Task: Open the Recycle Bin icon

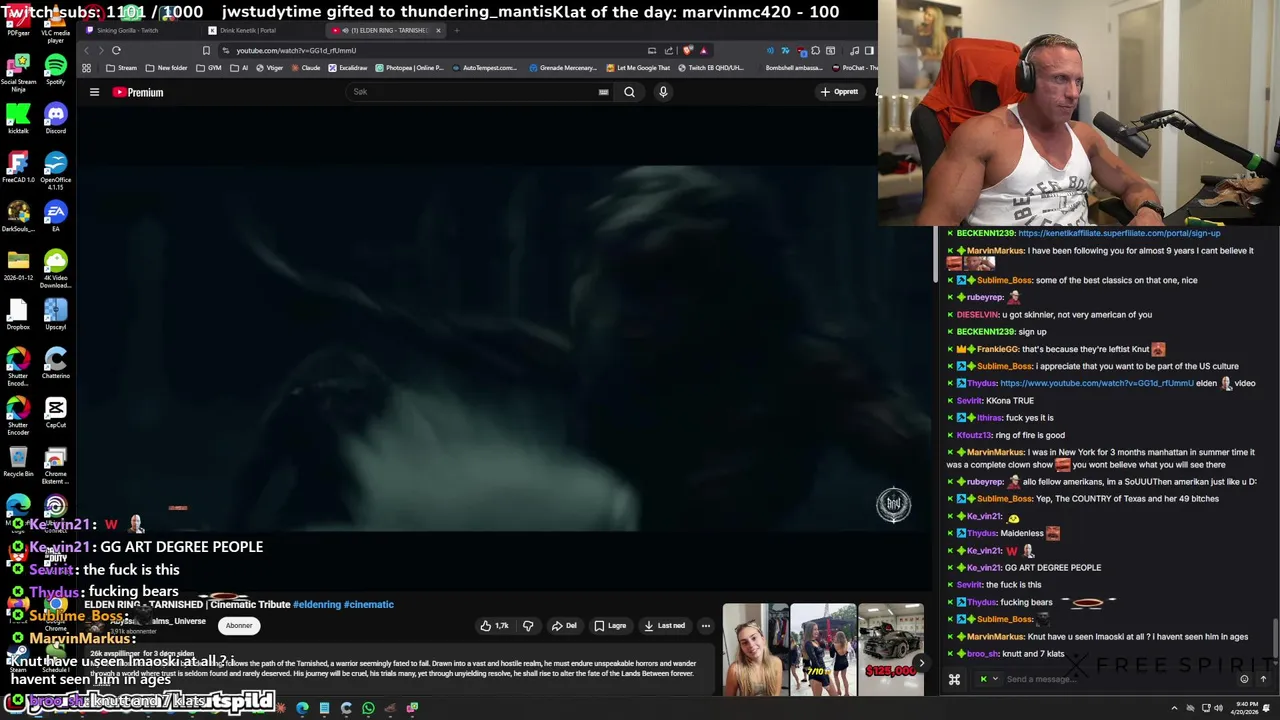Action: [x=18, y=461]
